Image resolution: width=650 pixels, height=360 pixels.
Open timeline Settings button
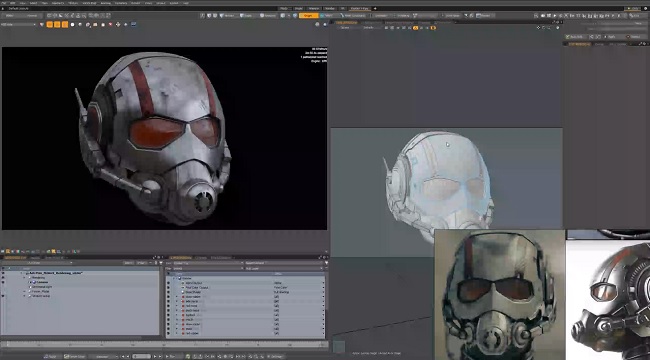275,356
